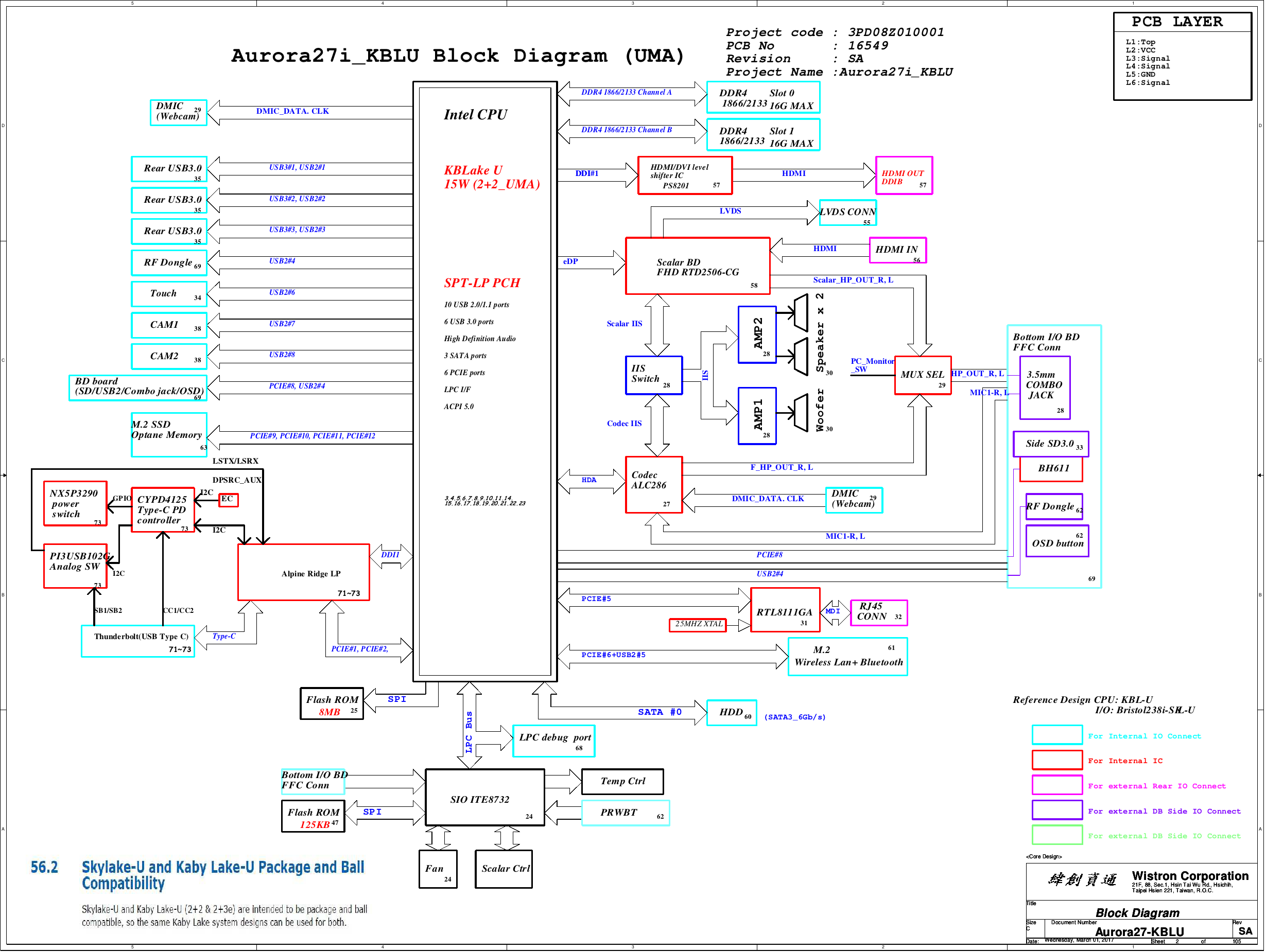Click the Wistron Corporation title block name
The image size is (1266, 952).
coord(1190,876)
